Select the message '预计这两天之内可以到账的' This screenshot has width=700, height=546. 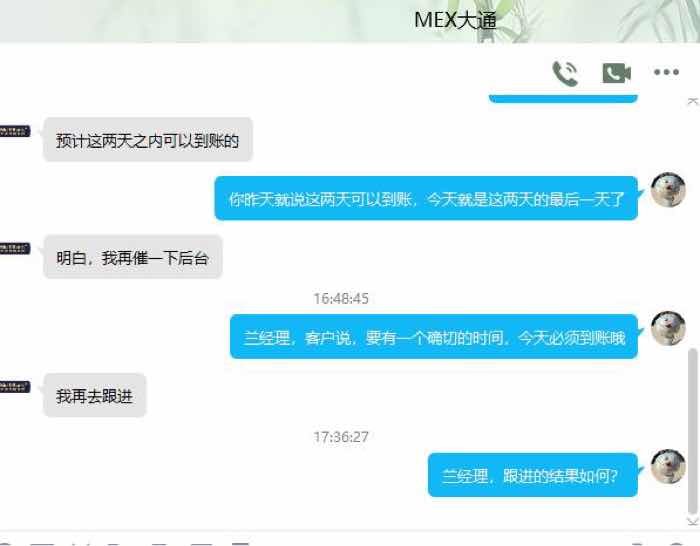pos(148,140)
